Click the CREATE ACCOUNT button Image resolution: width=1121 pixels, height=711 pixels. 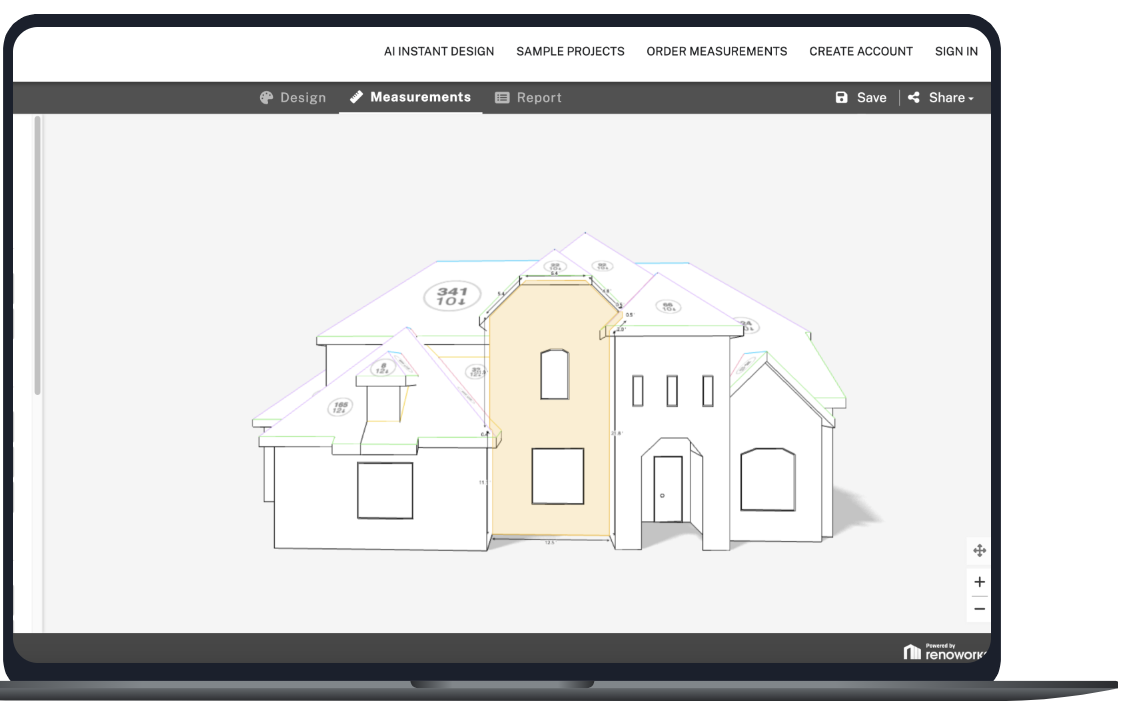(860, 51)
